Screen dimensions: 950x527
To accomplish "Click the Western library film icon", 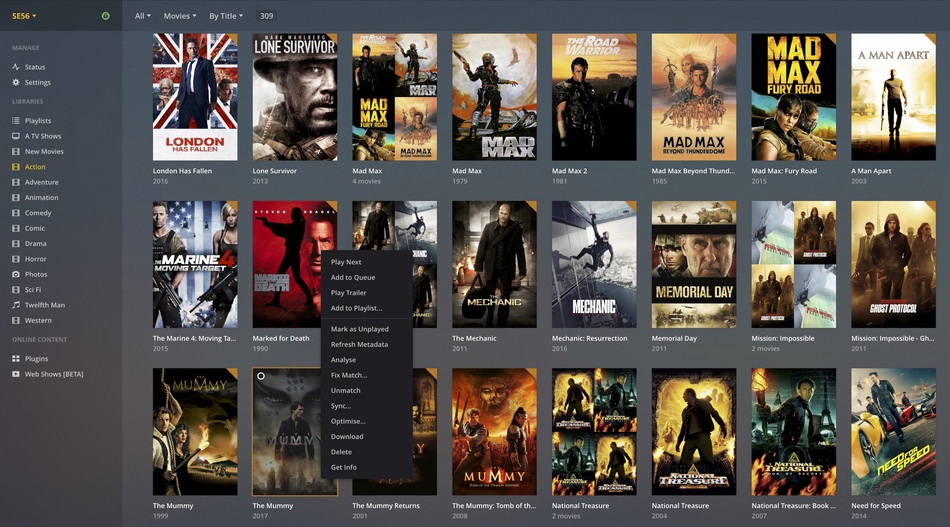I will pos(16,320).
